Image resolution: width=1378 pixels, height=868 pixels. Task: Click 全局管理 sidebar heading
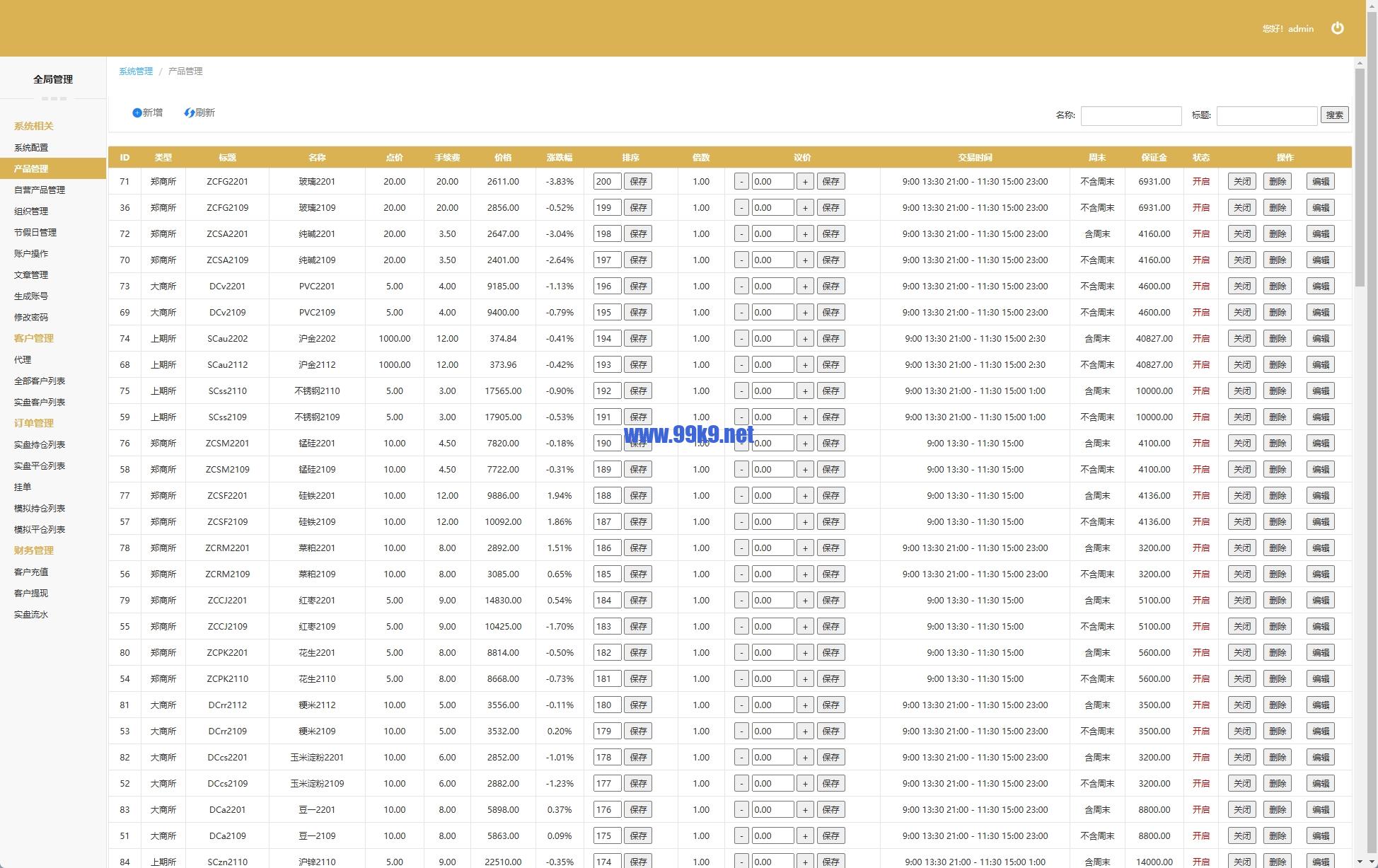tap(53, 79)
